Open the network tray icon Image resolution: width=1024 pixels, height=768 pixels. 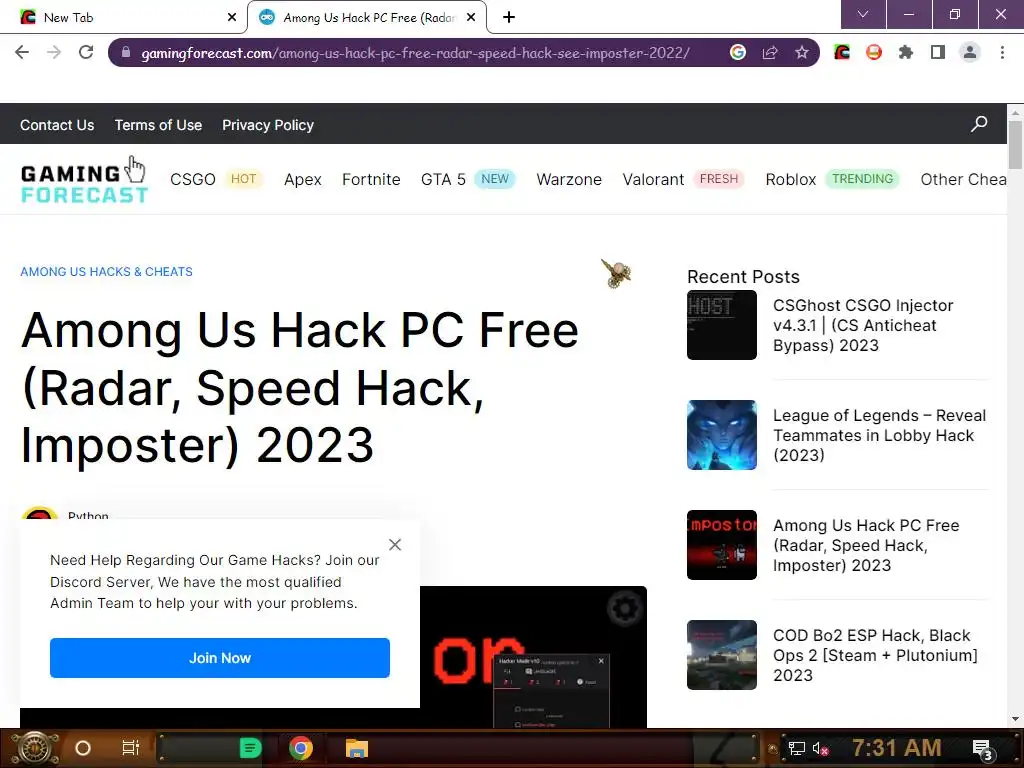(x=797, y=748)
